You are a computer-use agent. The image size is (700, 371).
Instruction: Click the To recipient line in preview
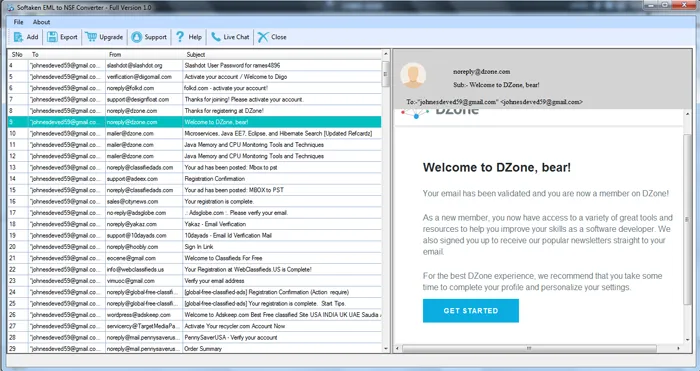tap(494, 102)
